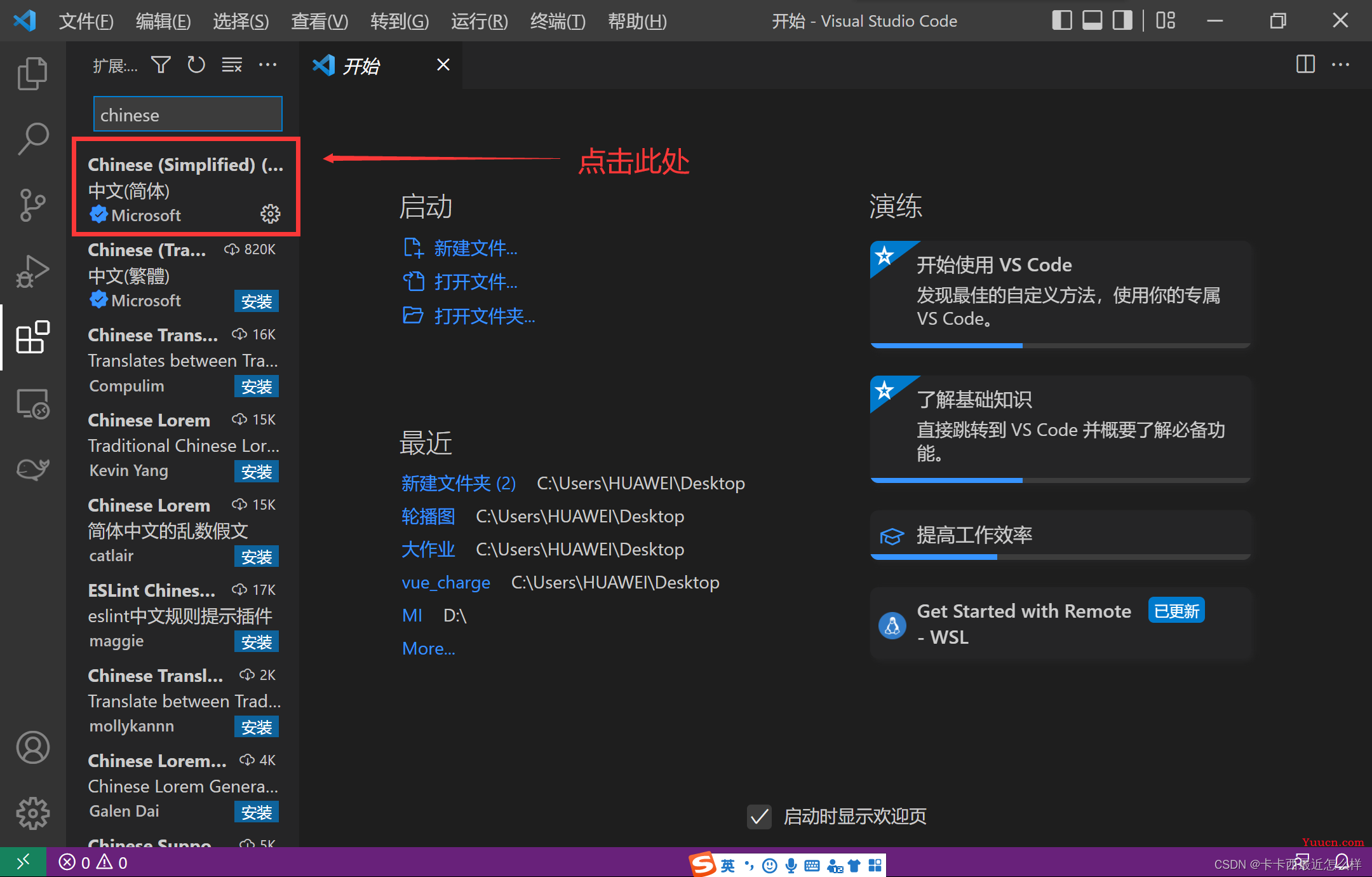This screenshot has height=877, width=1372.
Task: Open recent folder vue_charge
Action: pos(446,583)
